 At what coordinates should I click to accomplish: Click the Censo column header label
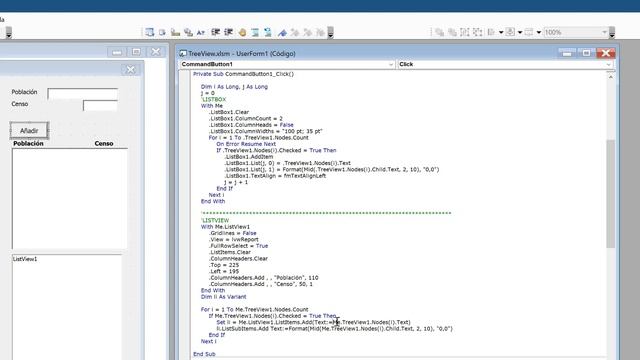click(x=104, y=144)
